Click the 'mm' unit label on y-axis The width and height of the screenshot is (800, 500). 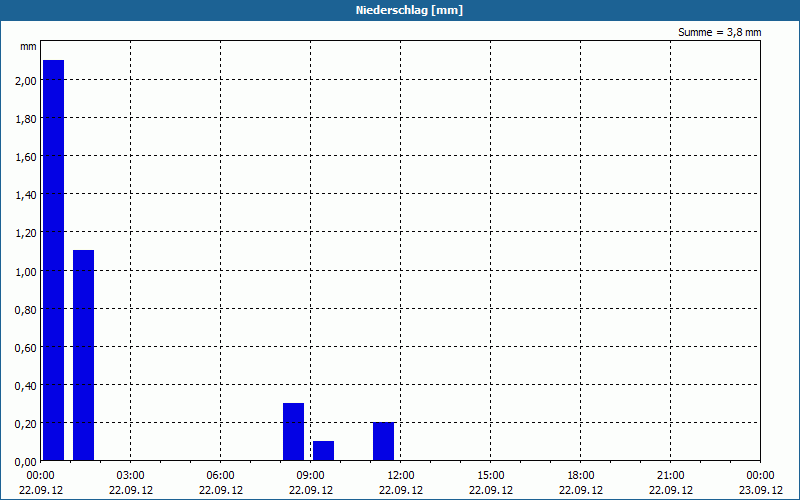[x=28, y=46]
